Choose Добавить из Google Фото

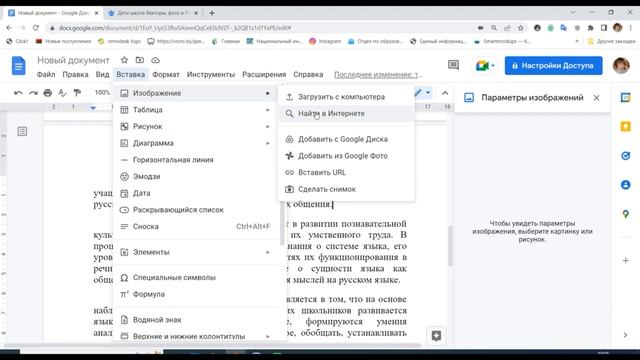tap(346, 156)
